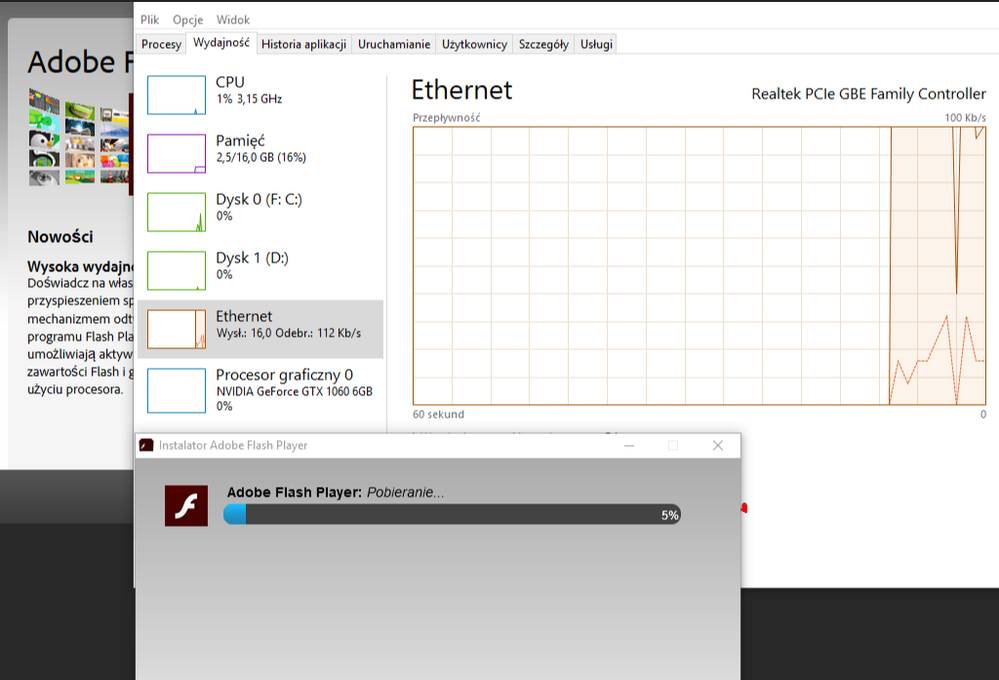Switch to the Uruchamianie tab
This screenshot has width=999, height=680.
394,44
